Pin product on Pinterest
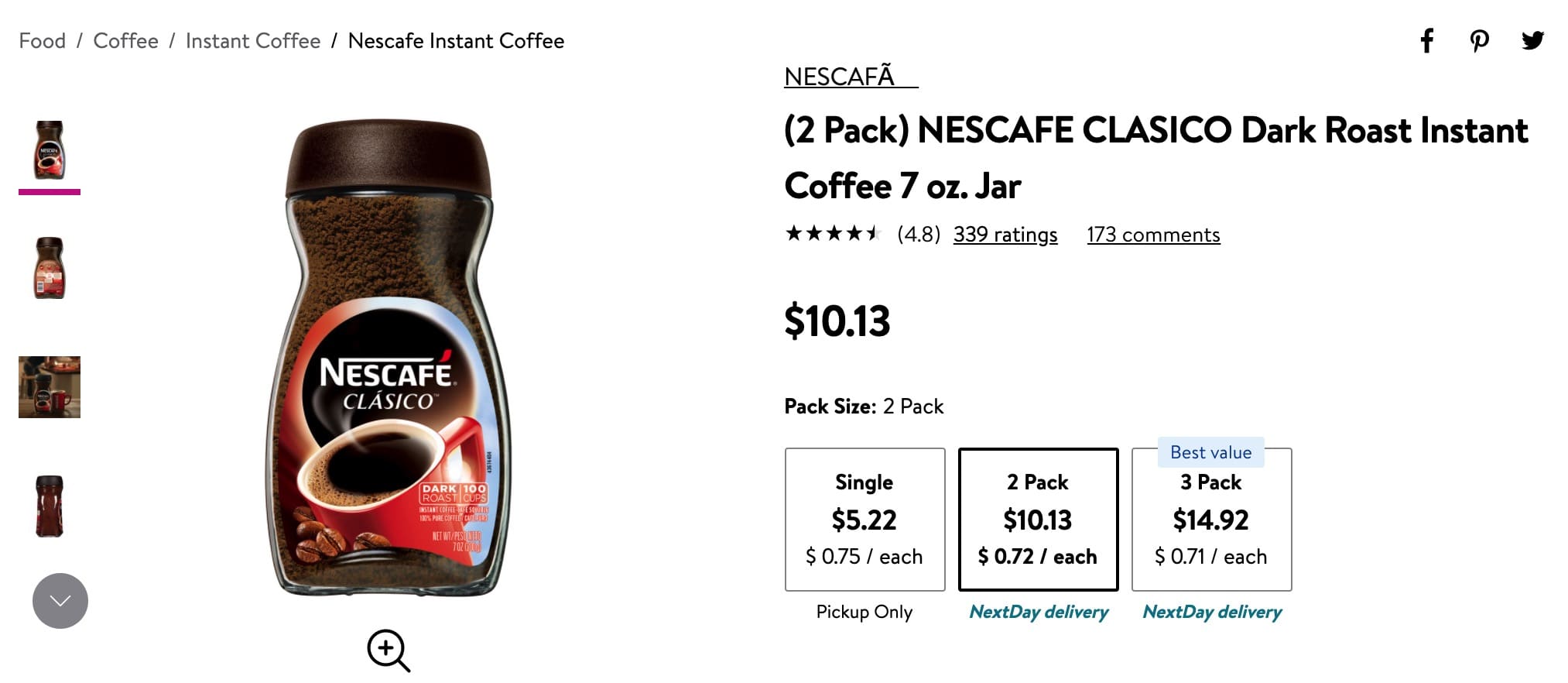The image size is (1568, 683). [1479, 40]
